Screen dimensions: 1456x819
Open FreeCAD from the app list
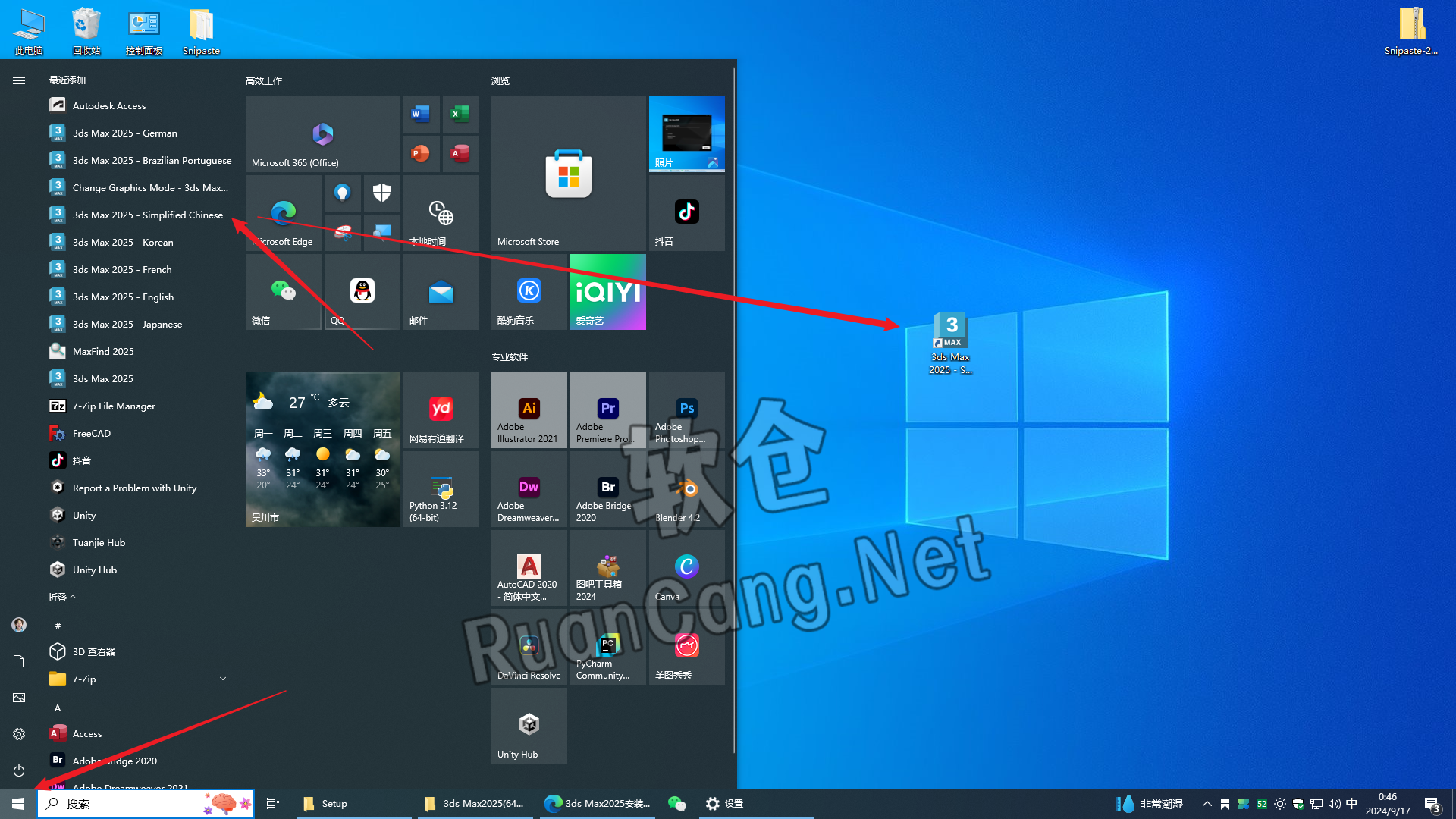[x=140, y=433]
